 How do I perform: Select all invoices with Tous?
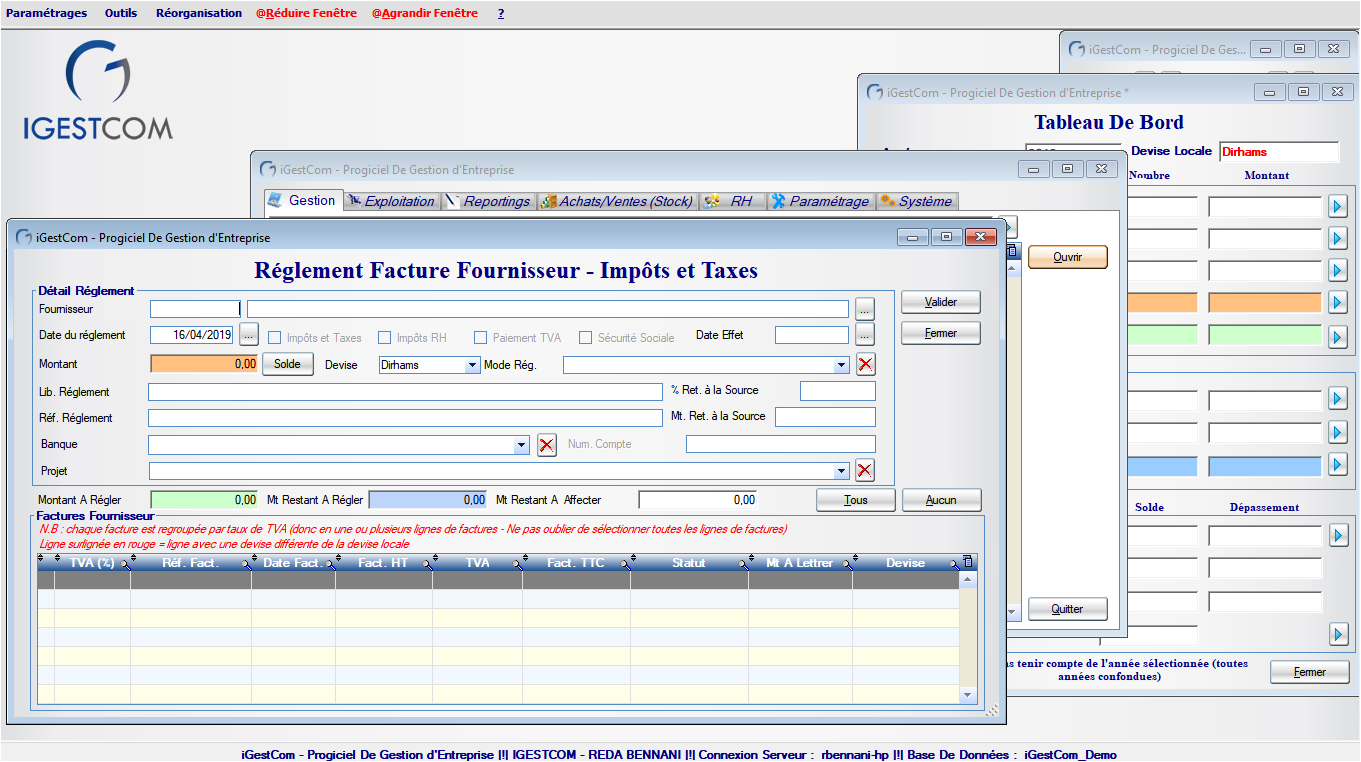856,500
